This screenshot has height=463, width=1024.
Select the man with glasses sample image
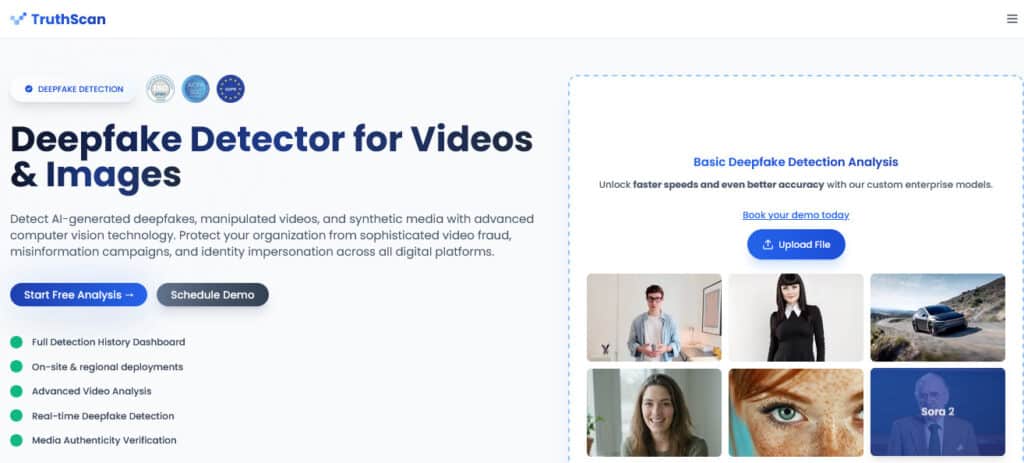click(654, 317)
